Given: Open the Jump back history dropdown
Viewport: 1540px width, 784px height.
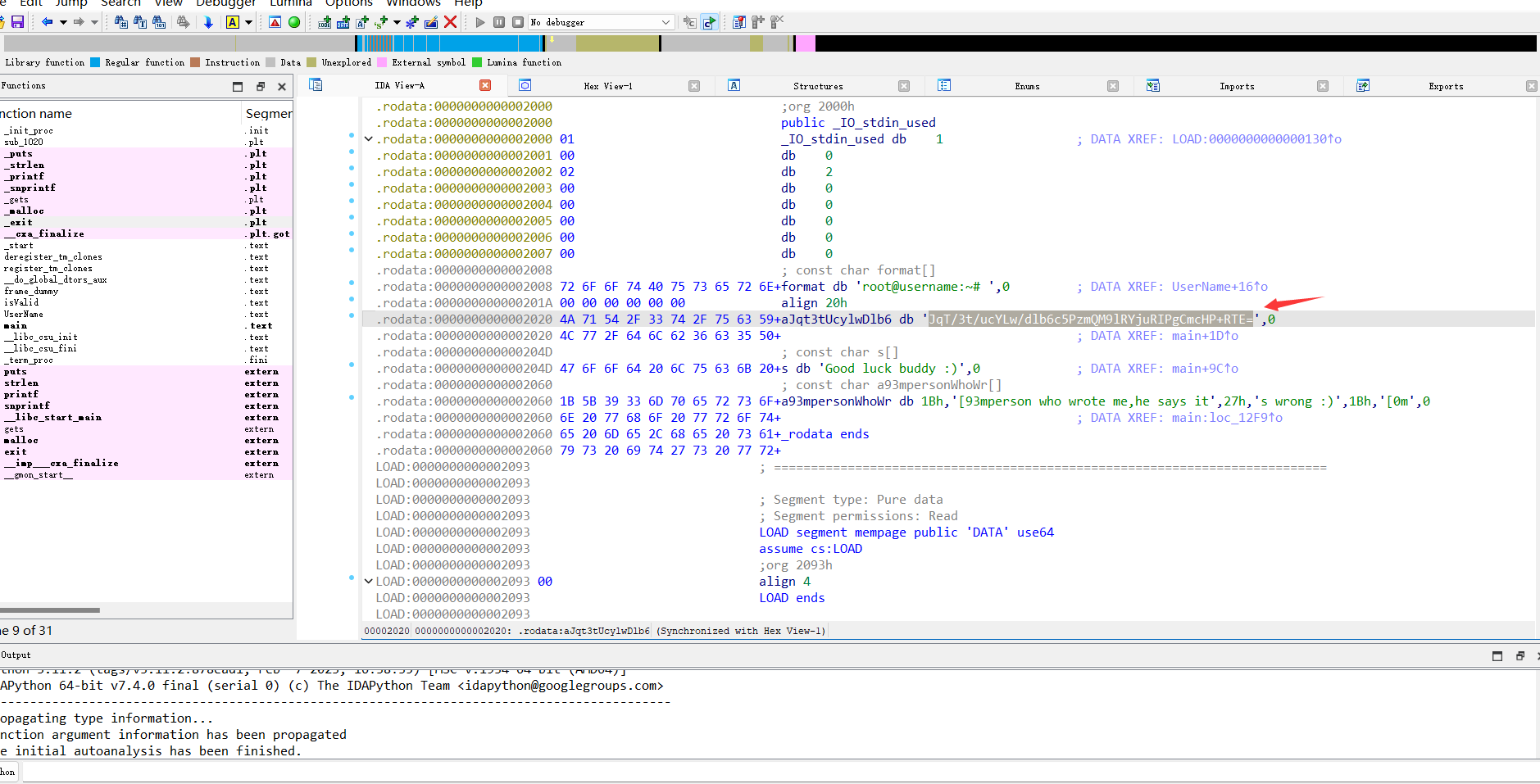Looking at the screenshot, I should pos(63,22).
